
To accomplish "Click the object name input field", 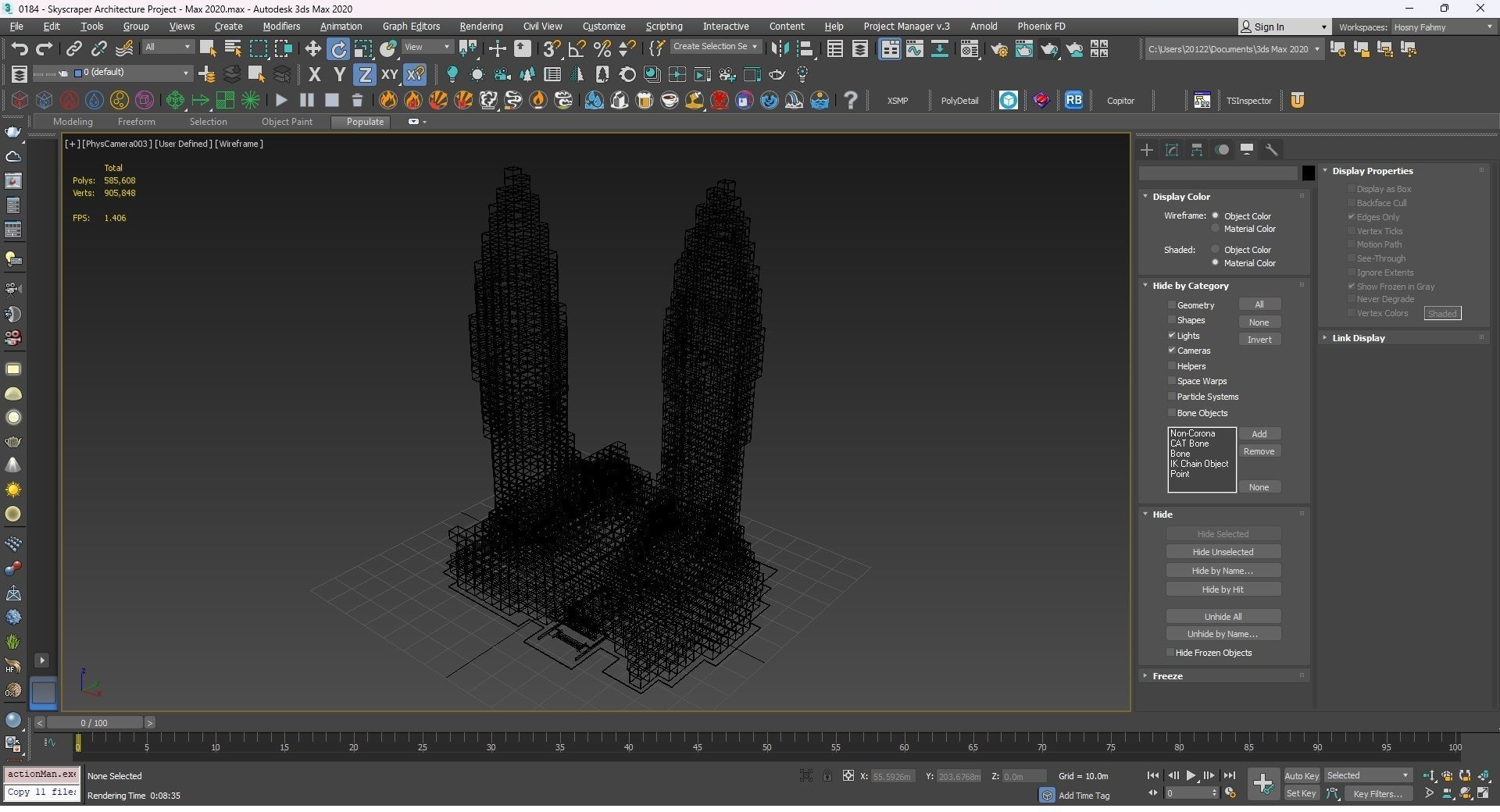I will pos(1219,173).
